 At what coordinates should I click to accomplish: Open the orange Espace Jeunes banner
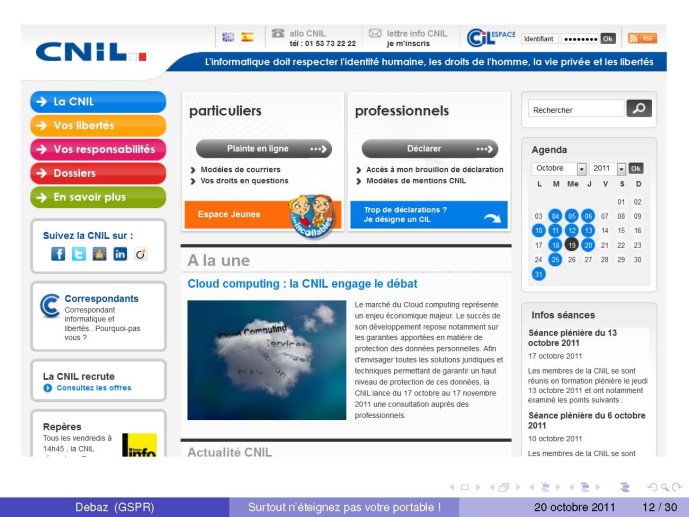[263, 214]
